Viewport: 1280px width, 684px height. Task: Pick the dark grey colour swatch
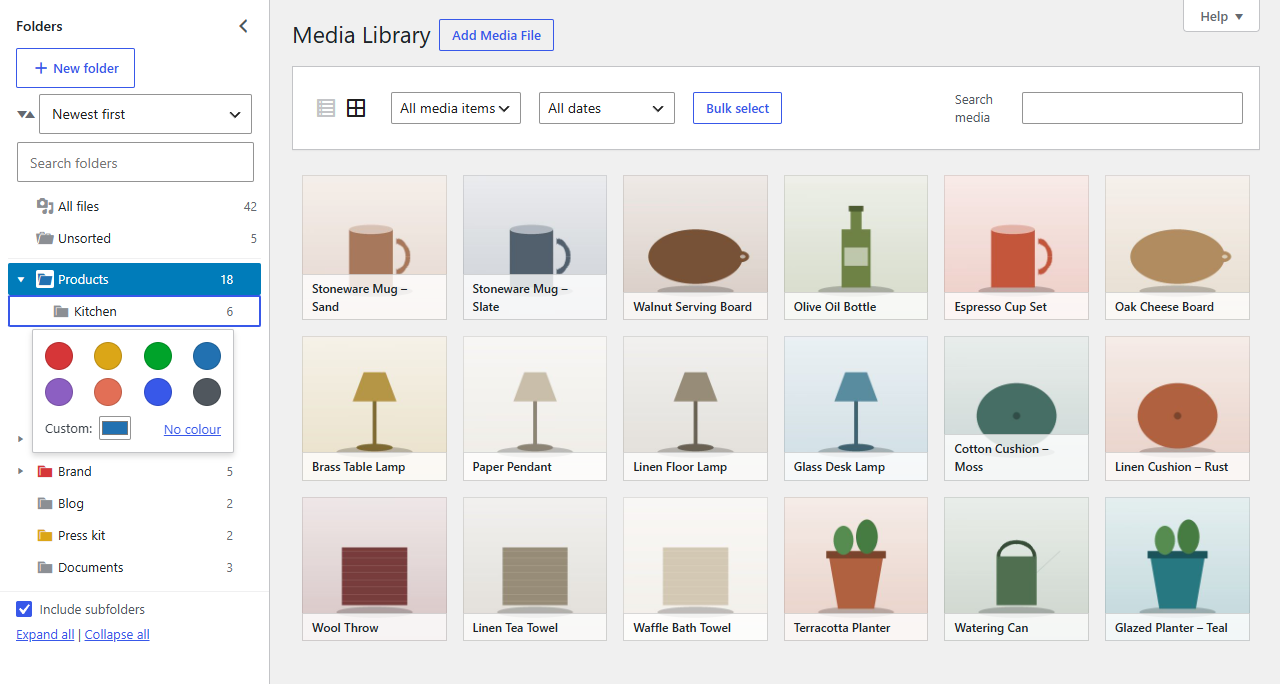pos(207,392)
